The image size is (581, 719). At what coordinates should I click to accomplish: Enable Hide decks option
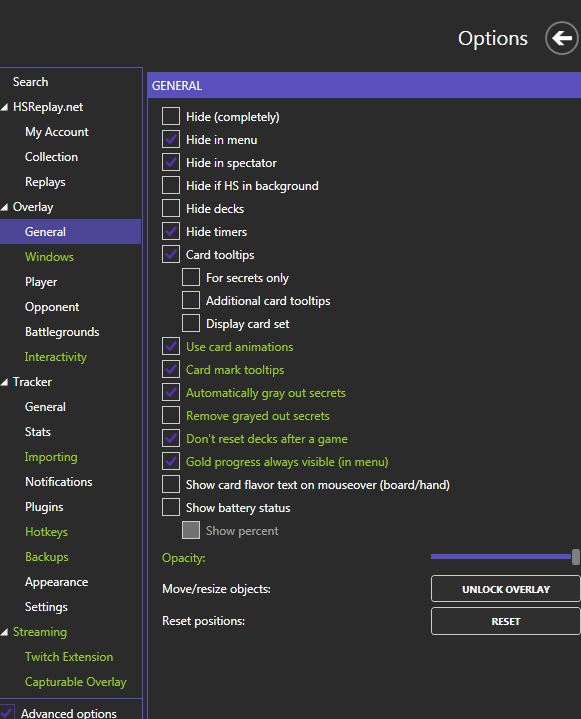171,208
